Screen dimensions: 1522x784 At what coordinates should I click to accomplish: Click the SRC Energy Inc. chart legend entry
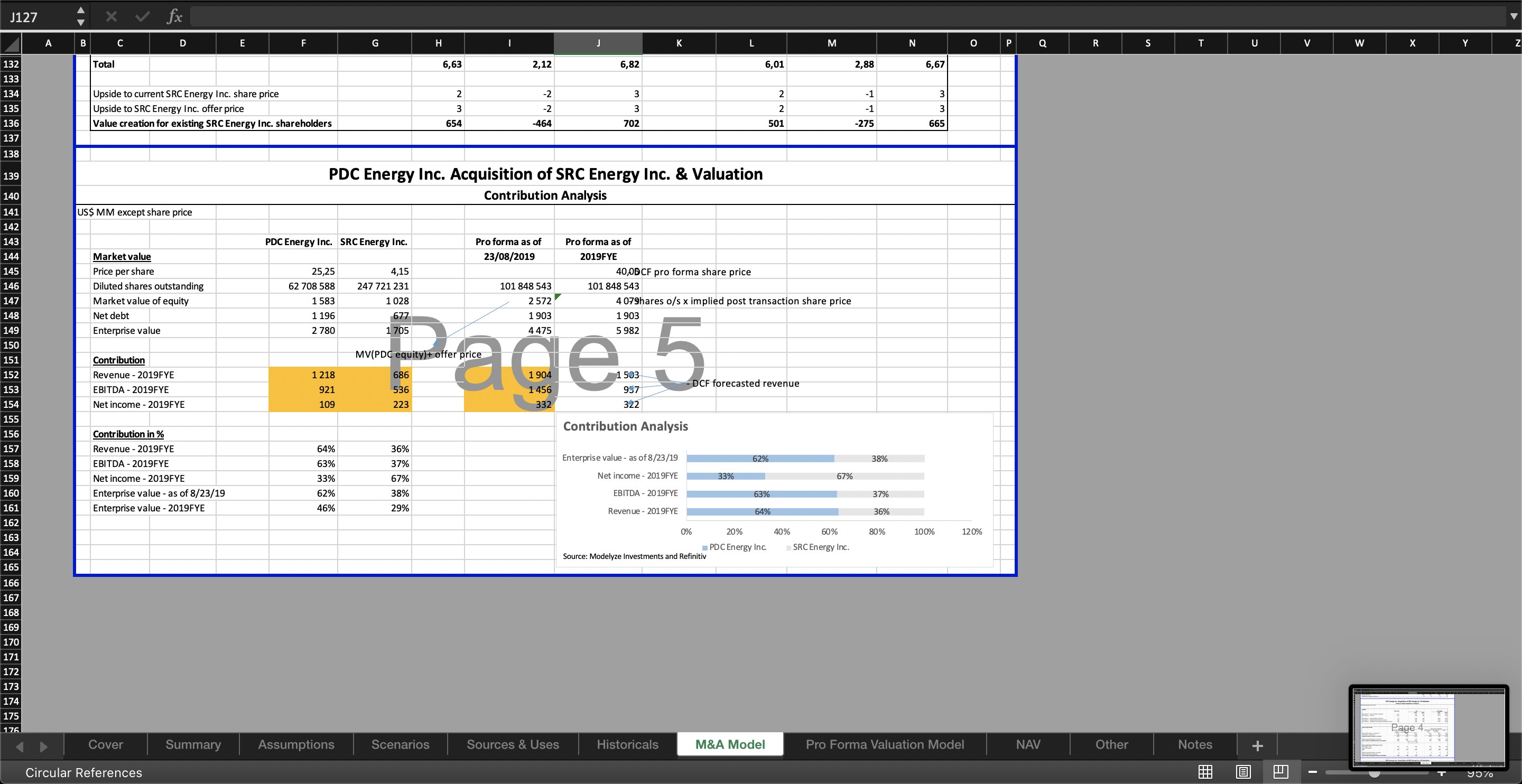pos(818,547)
